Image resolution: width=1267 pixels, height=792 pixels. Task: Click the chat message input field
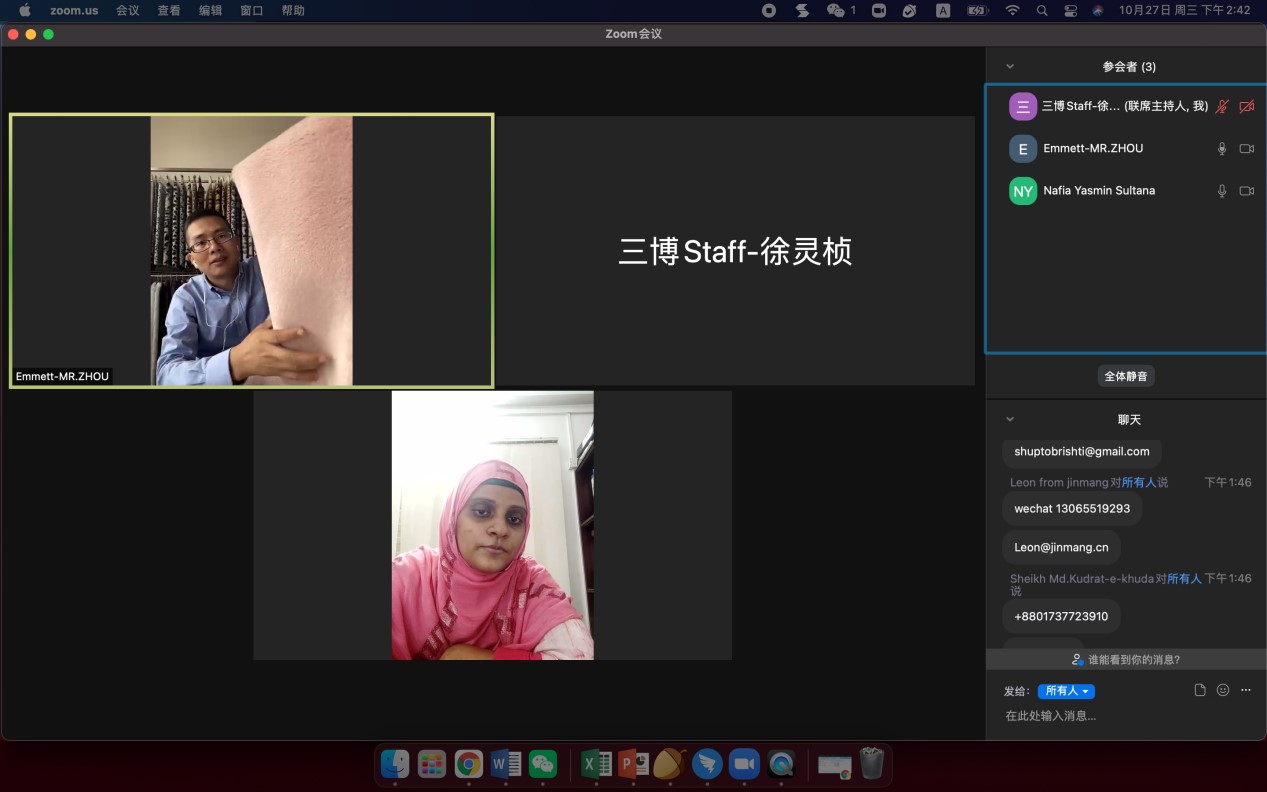1120,716
